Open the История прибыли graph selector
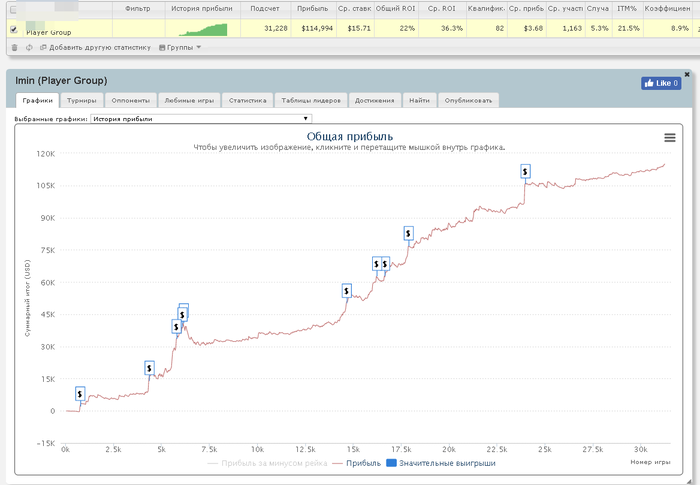Image resolution: width=700 pixels, height=485 pixels. (x=201, y=119)
